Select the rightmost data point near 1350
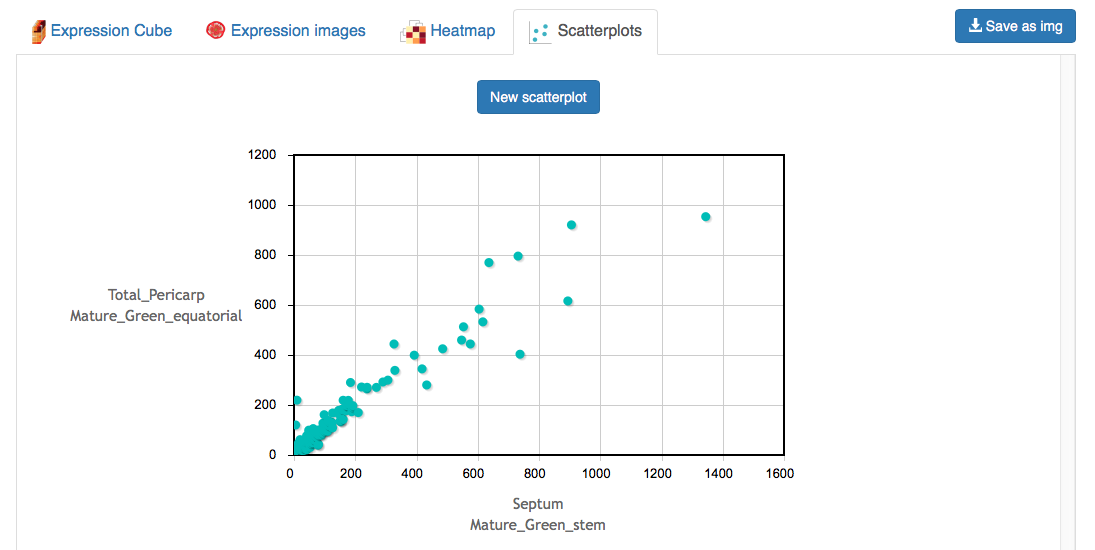 click(705, 217)
